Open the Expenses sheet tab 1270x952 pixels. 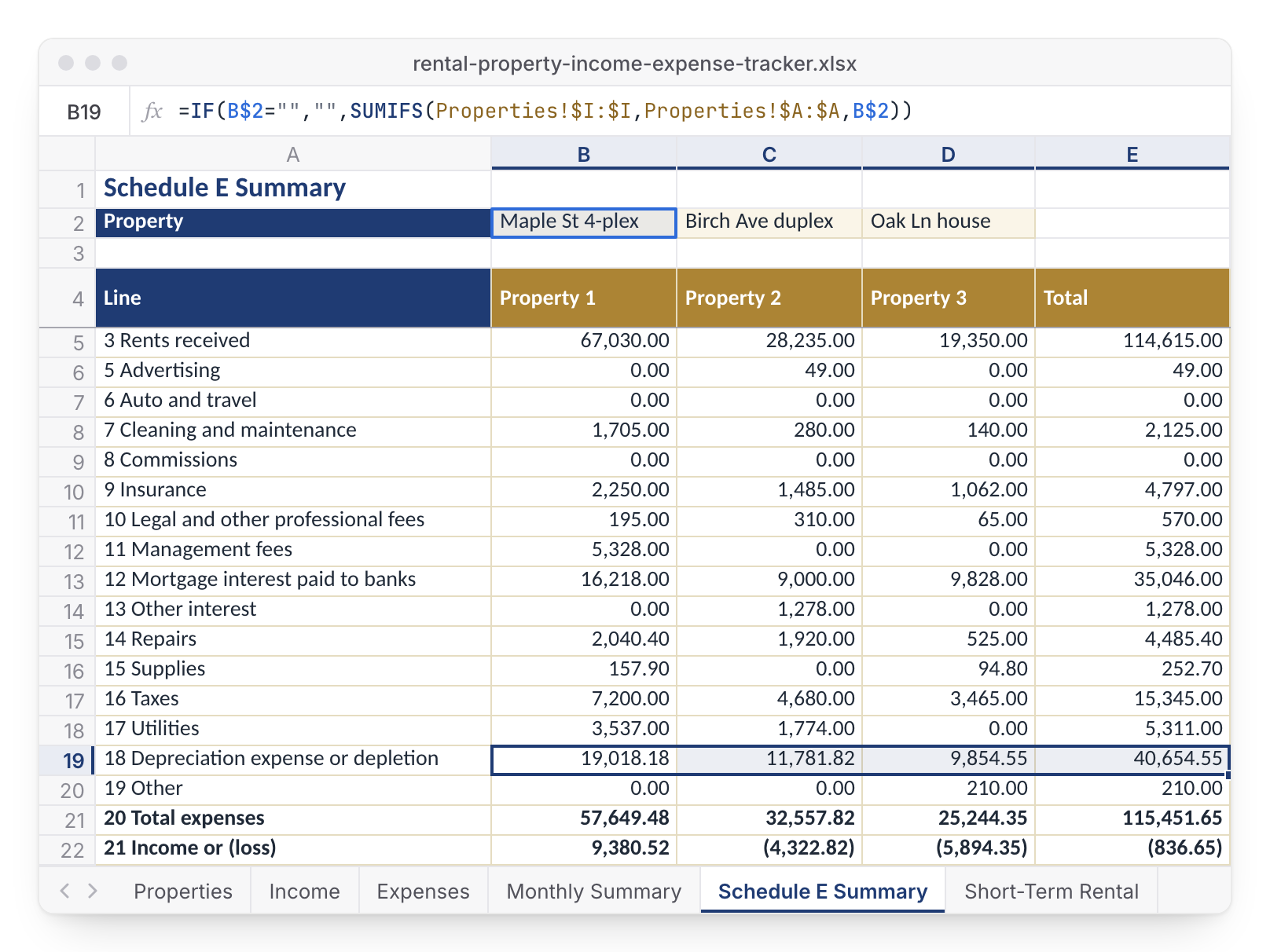click(424, 891)
